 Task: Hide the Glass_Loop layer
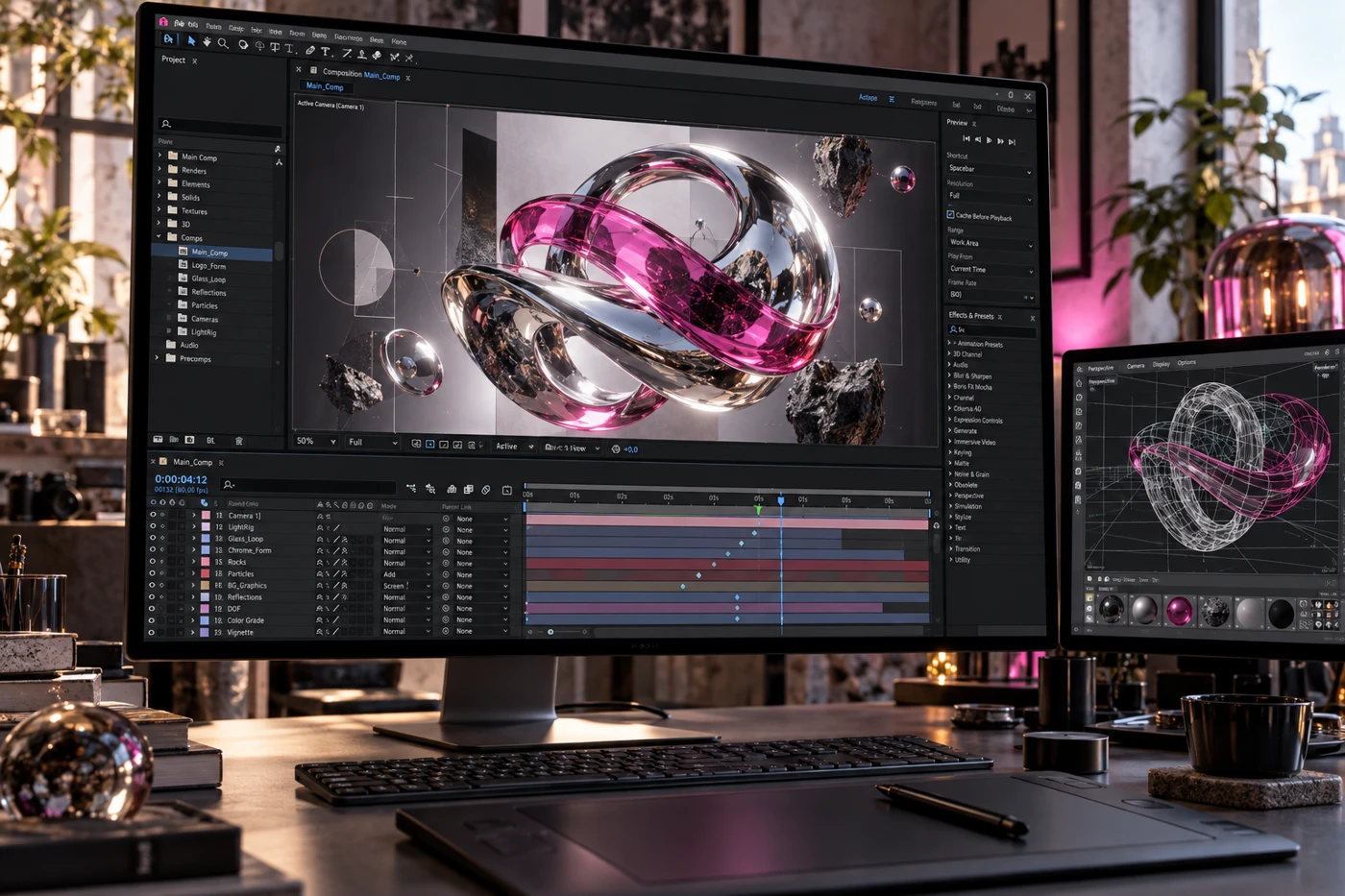(152, 538)
